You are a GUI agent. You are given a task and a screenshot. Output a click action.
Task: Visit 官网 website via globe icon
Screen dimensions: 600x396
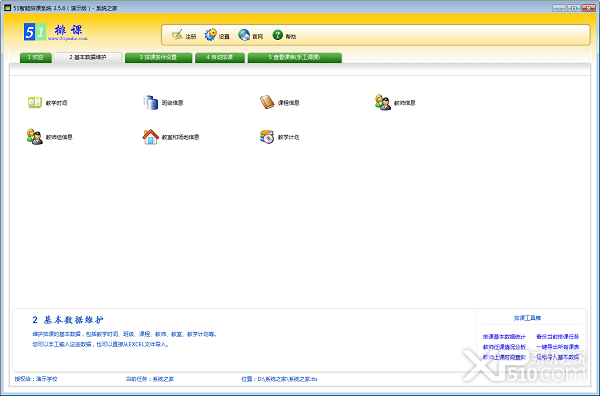(x=244, y=35)
